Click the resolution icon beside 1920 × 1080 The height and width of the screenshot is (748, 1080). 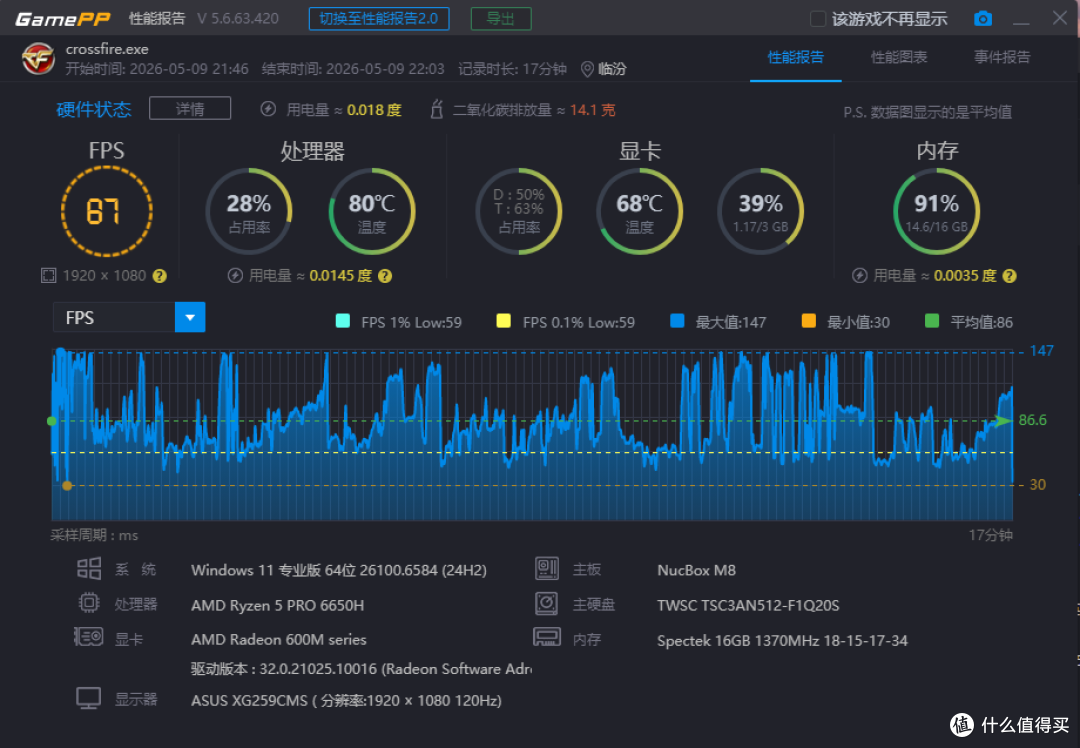pyautogui.click(x=48, y=276)
